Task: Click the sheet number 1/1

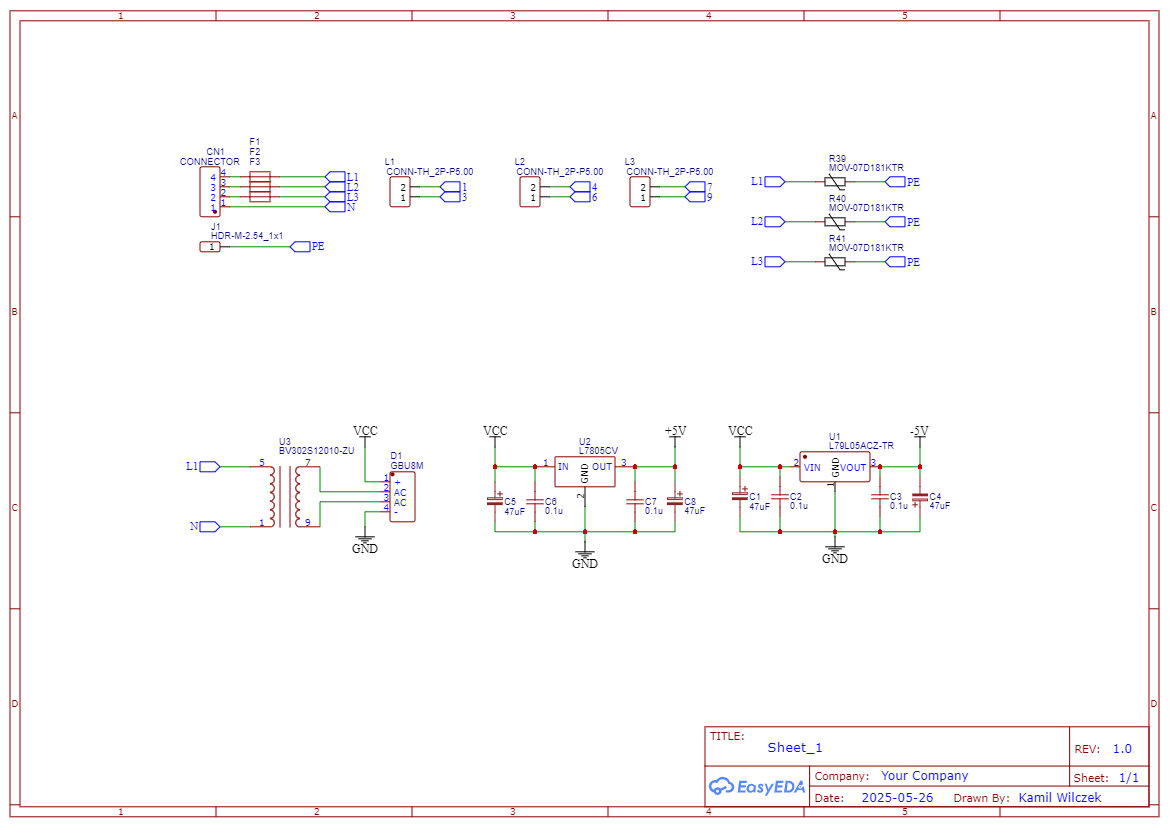Action: click(1129, 778)
